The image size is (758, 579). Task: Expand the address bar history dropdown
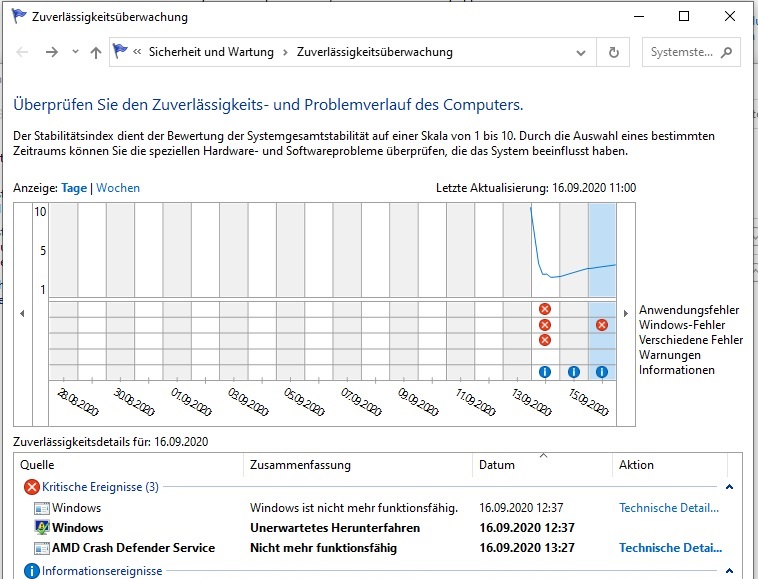tap(581, 52)
